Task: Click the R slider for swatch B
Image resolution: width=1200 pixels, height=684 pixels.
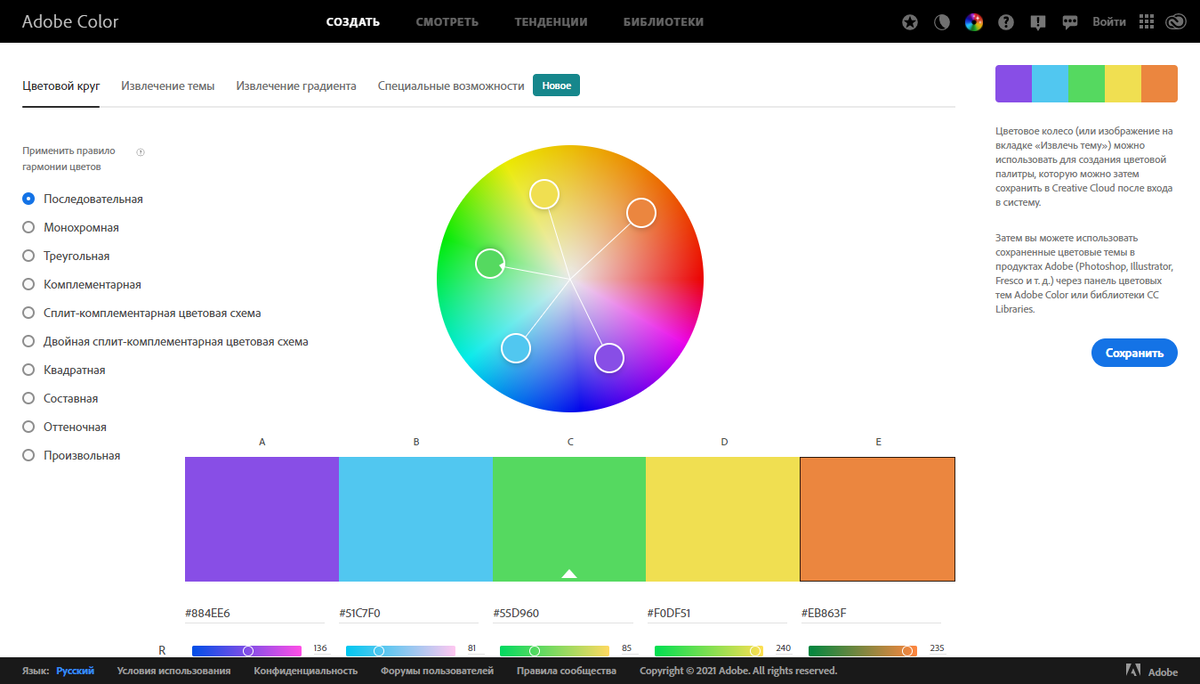Action: (401, 651)
